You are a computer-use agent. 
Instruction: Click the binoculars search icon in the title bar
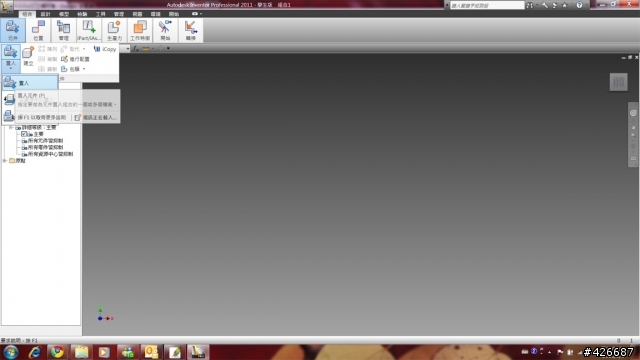[x=530, y=5]
